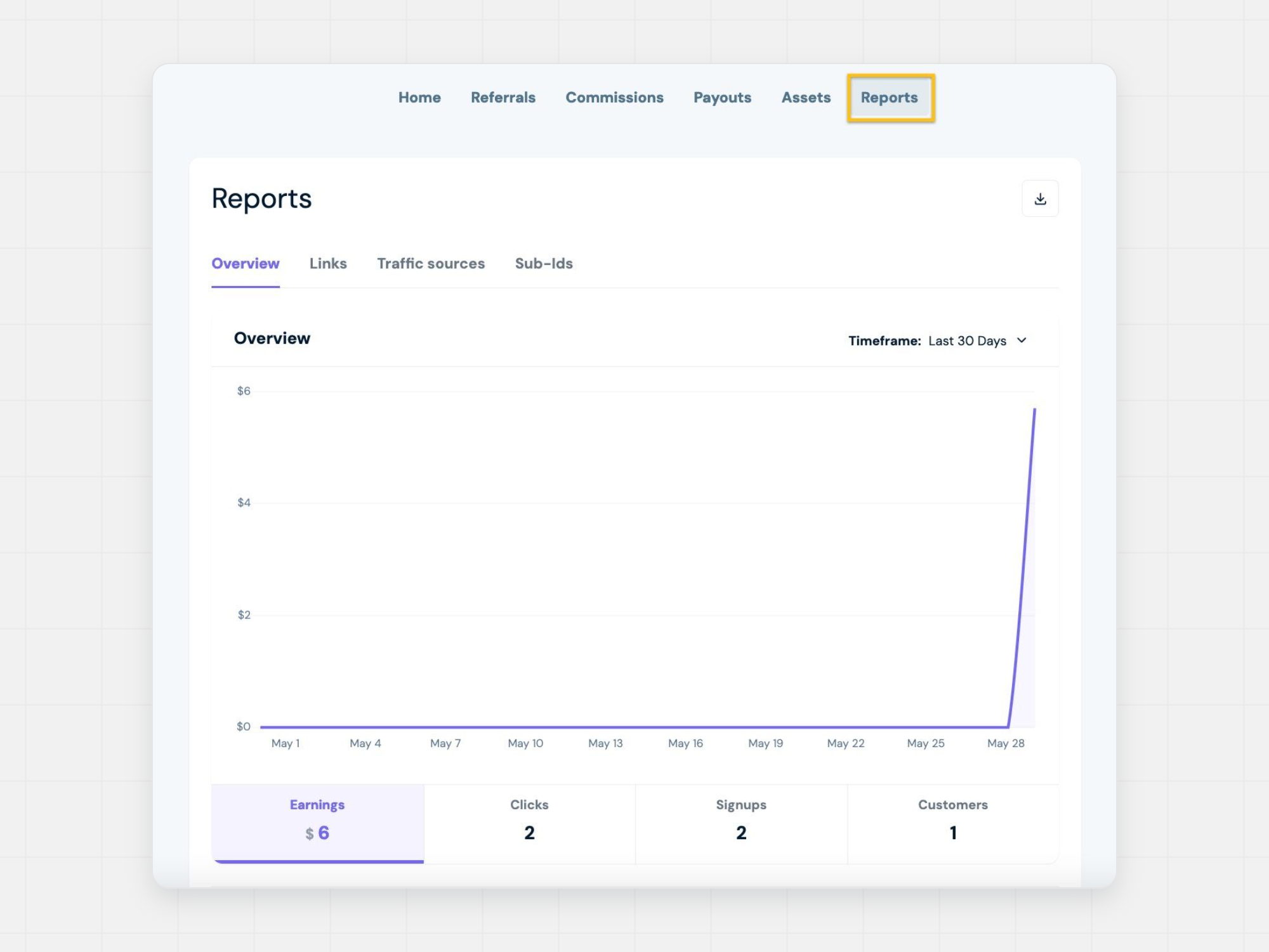The width and height of the screenshot is (1269, 952).
Task: Click the May 25 axis label
Action: (926, 743)
